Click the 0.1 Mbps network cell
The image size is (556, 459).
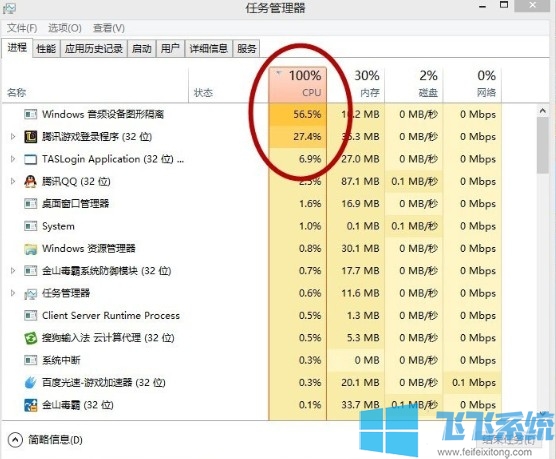coord(472,382)
